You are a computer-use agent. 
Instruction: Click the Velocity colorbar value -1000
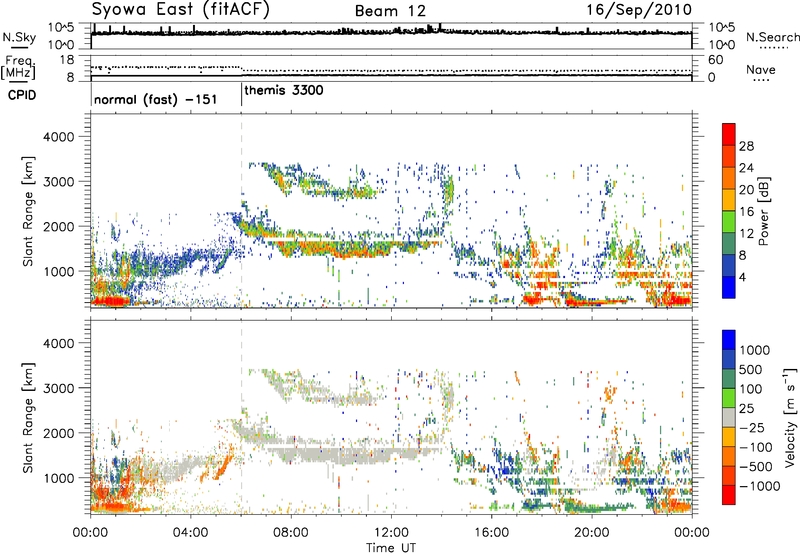click(x=760, y=486)
